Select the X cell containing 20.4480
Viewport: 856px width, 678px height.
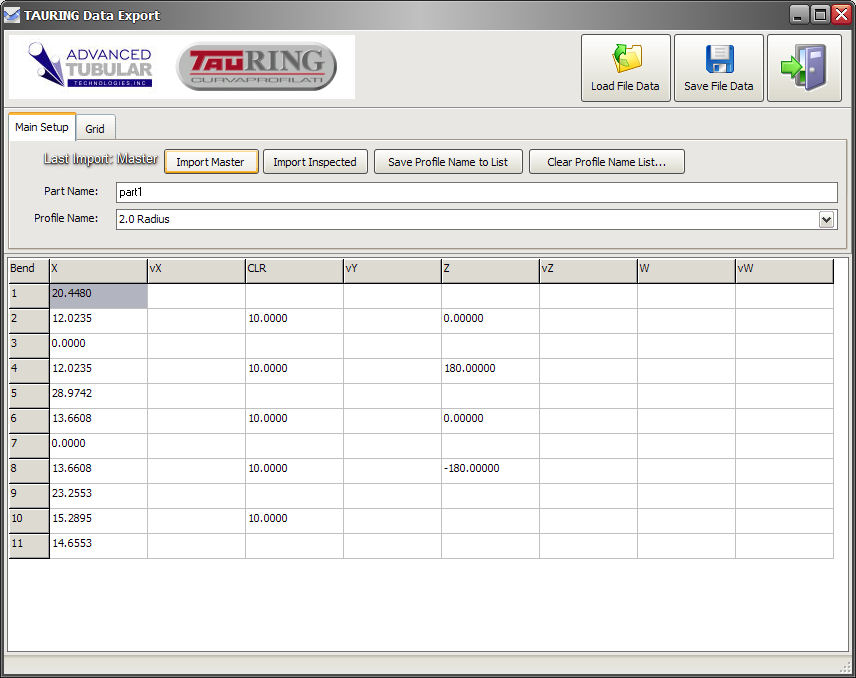pos(98,294)
